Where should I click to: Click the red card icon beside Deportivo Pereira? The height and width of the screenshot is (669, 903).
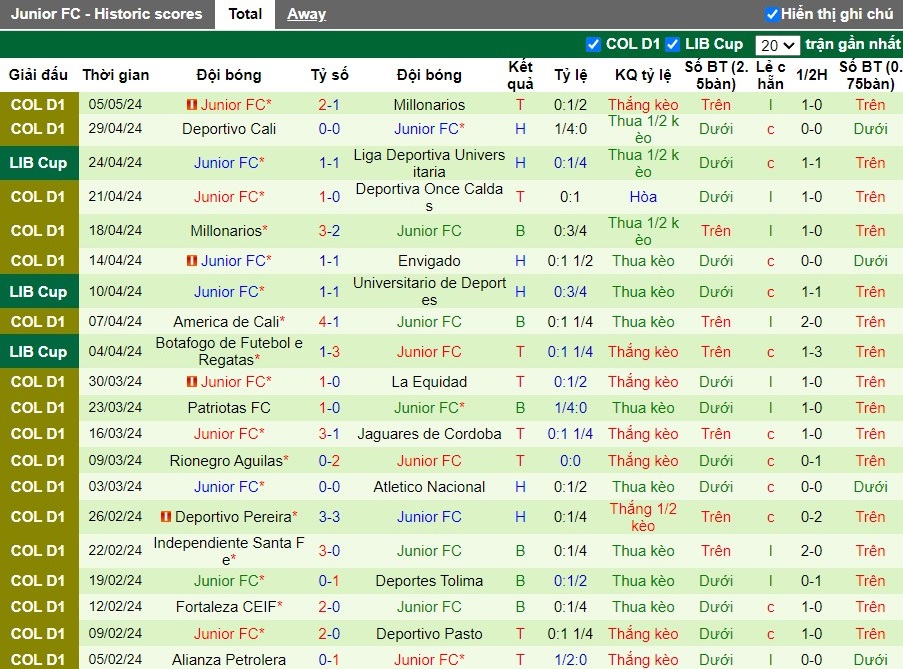tap(166, 517)
